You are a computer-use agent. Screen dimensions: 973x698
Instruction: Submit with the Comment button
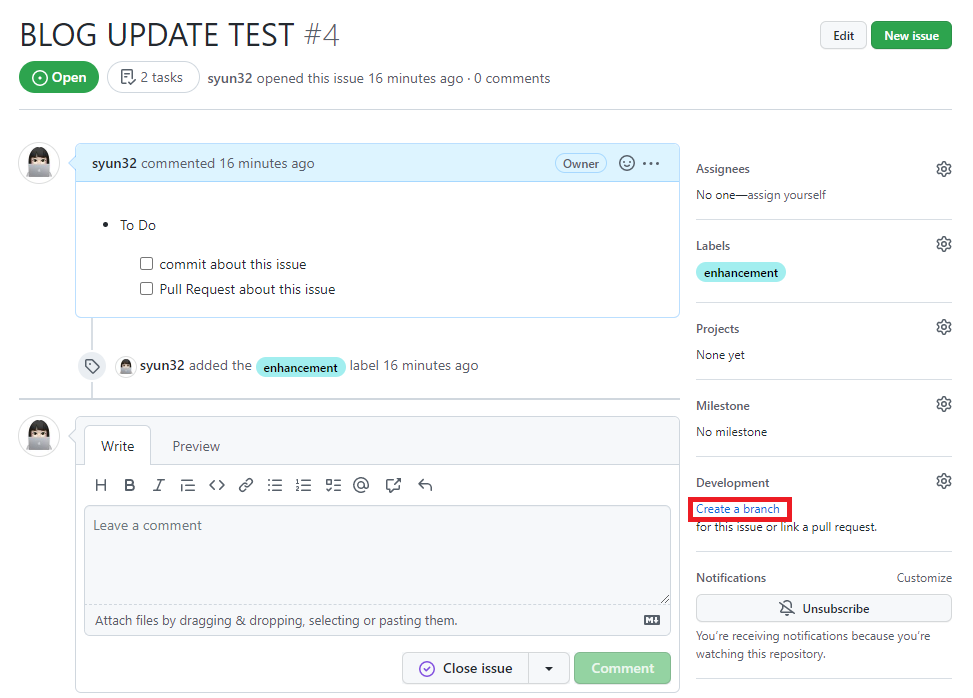[622, 668]
